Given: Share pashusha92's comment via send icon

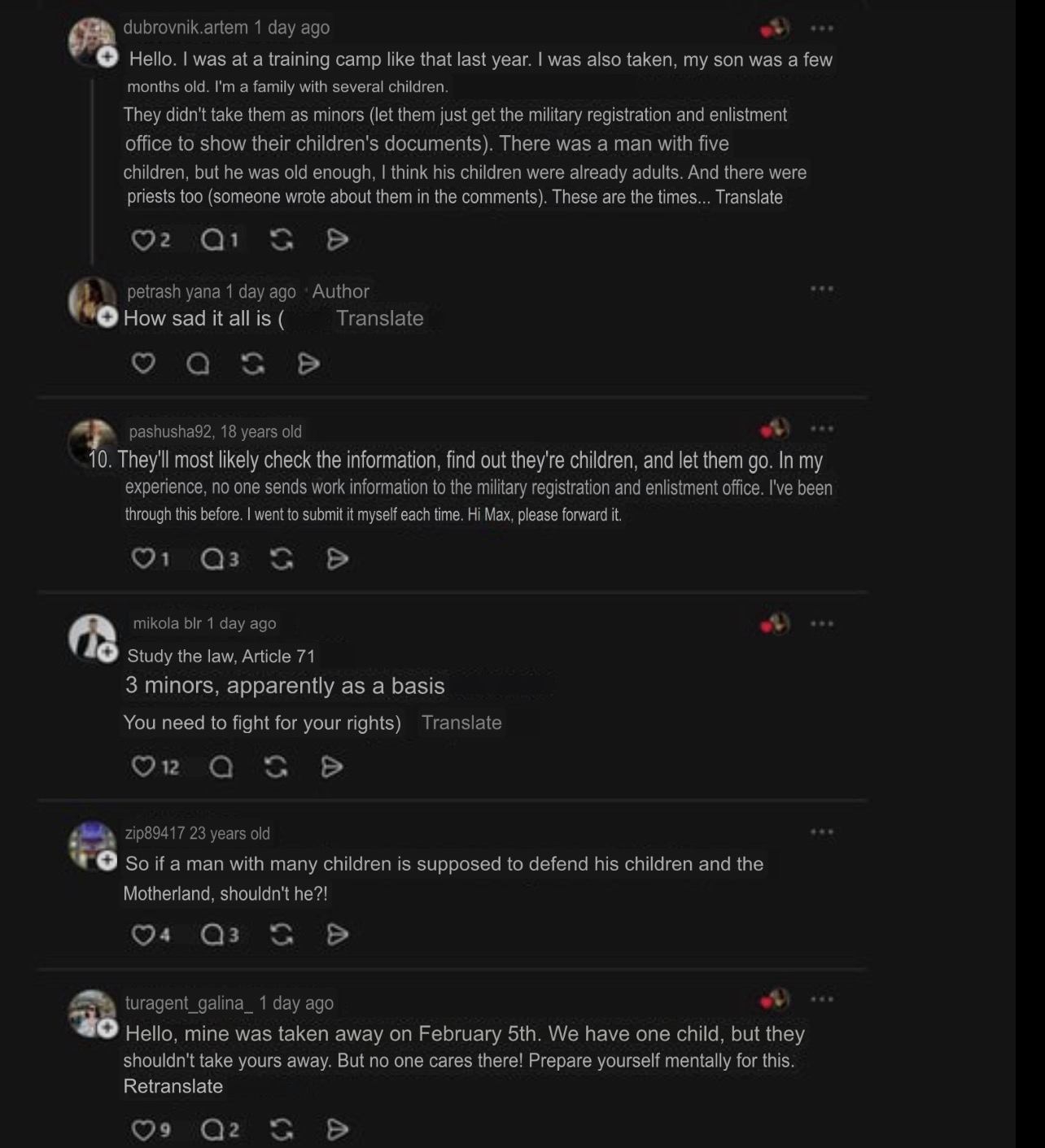Looking at the screenshot, I should pyautogui.click(x=337, y=558).
